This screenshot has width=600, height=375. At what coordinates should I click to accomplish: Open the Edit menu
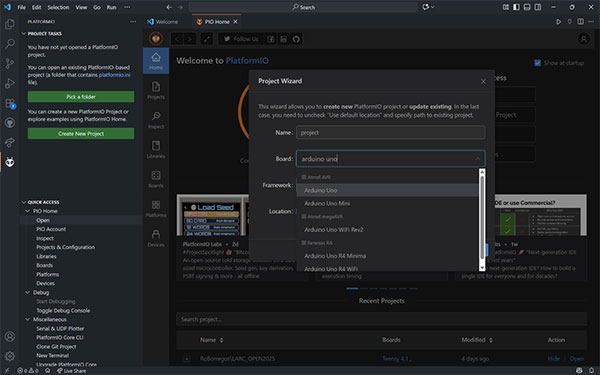36,7
